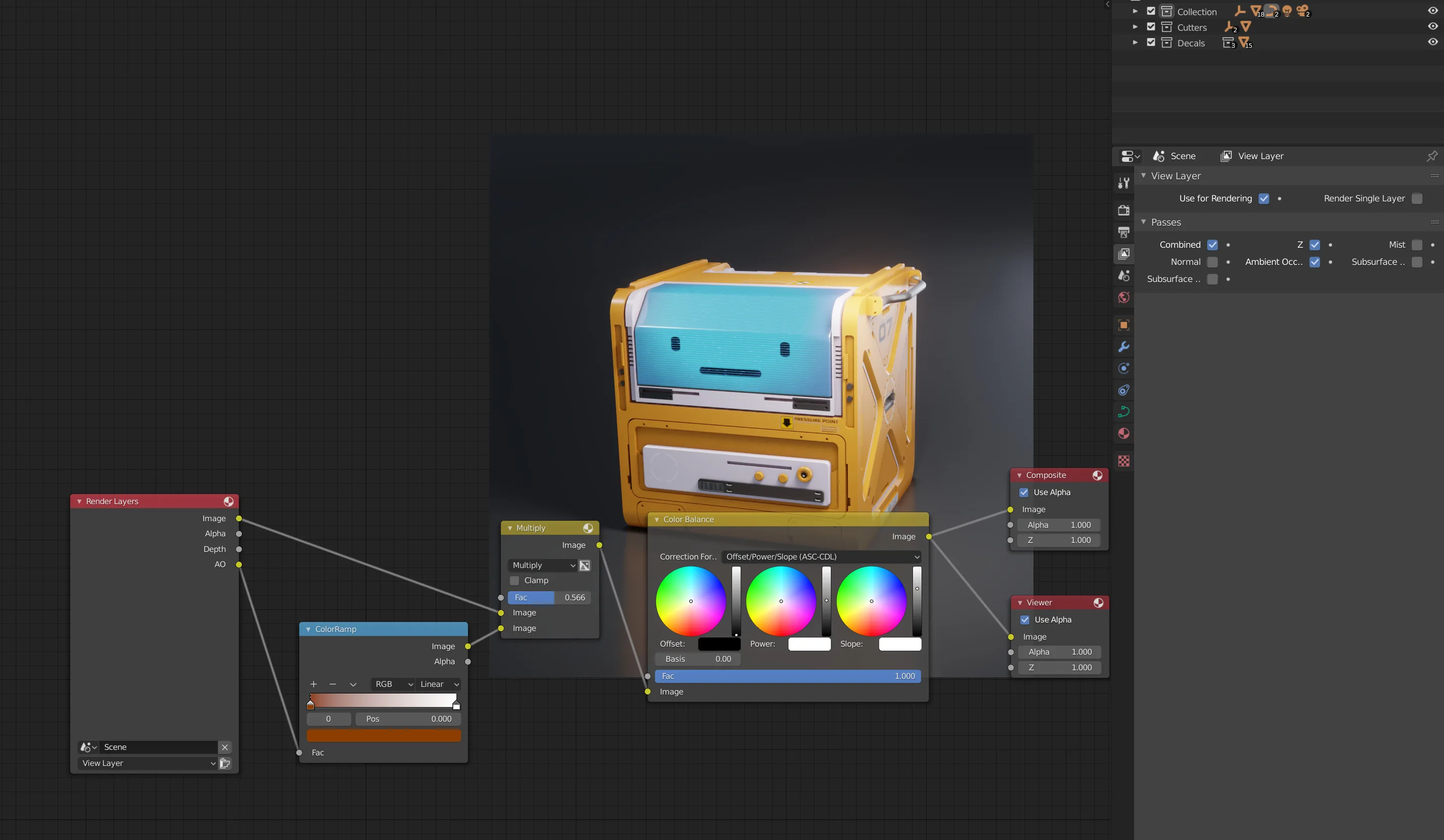Open the View Layer properties tab

(1123, 254)
